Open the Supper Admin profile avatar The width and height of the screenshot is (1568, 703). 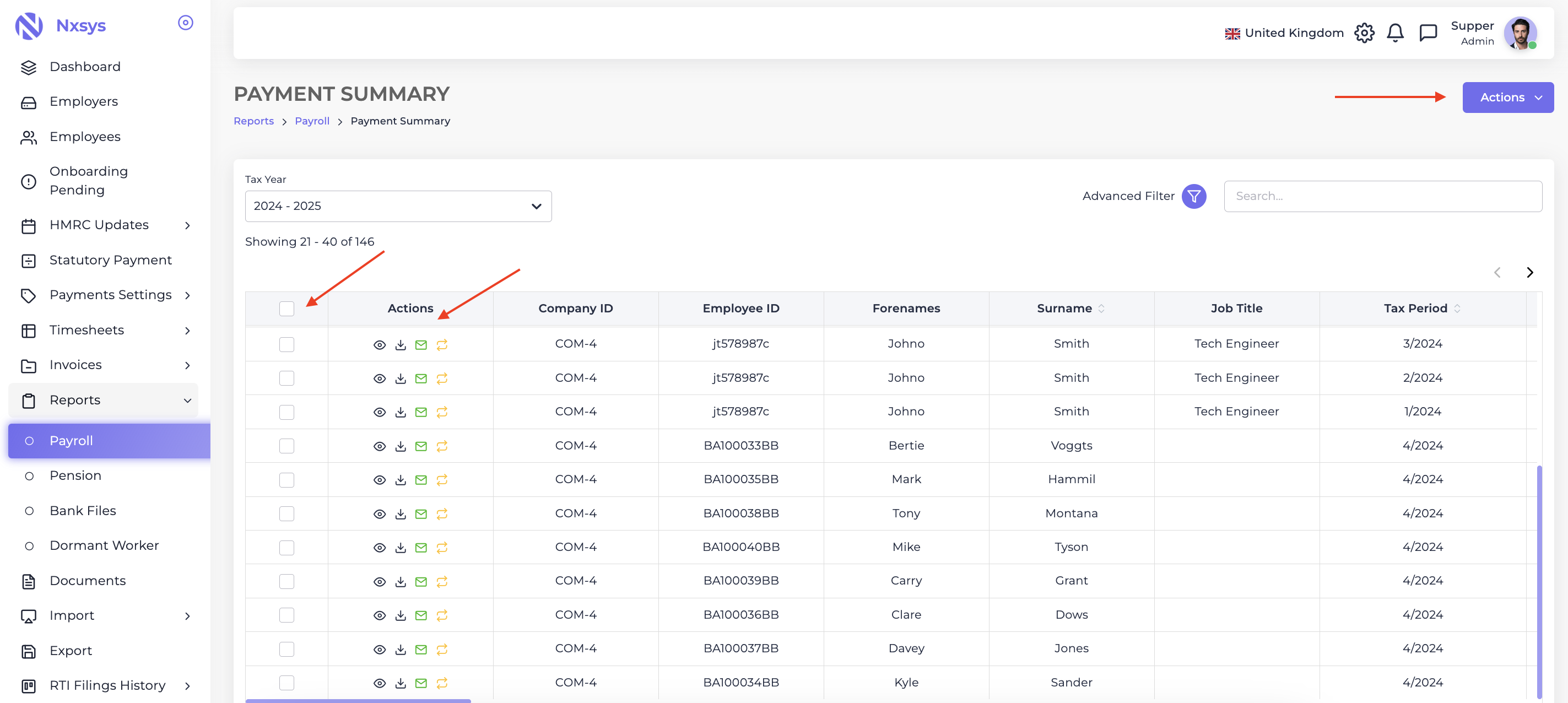1521,33
